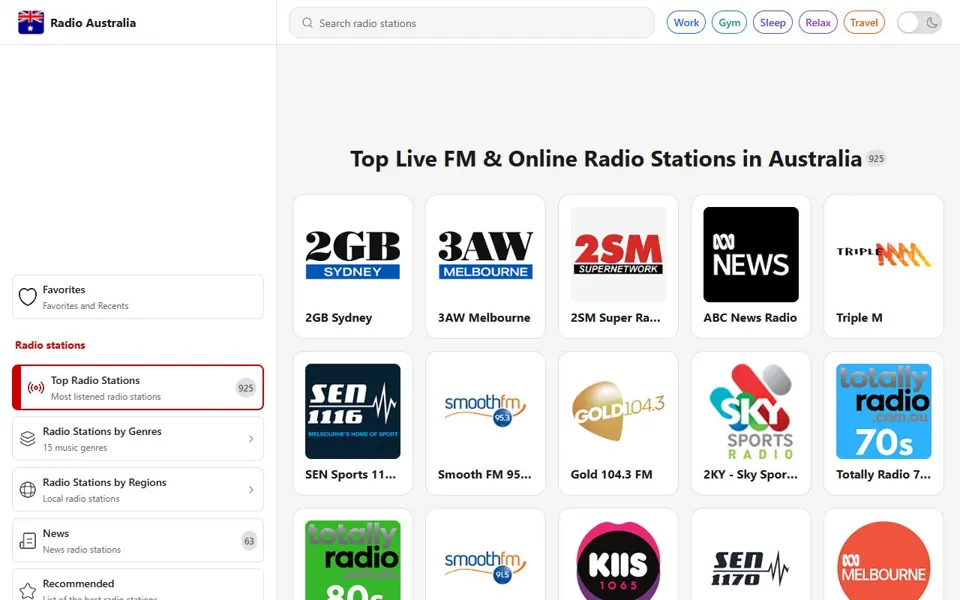The height and width of the screenshot is (600, 960).
Task: Select the Relax mood tag
Action: click(x=818, y=23)
